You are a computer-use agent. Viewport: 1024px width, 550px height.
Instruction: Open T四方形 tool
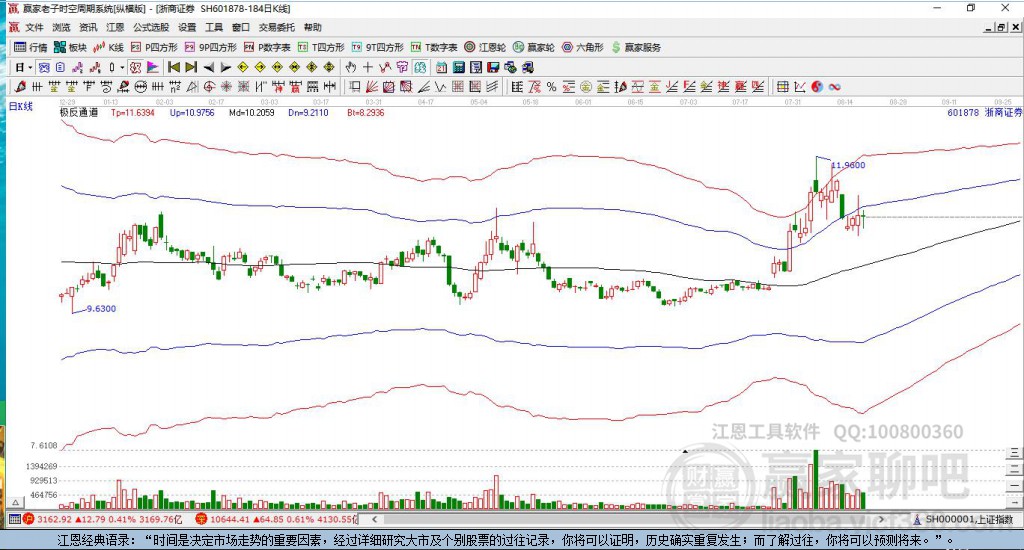tap(321, 48)
